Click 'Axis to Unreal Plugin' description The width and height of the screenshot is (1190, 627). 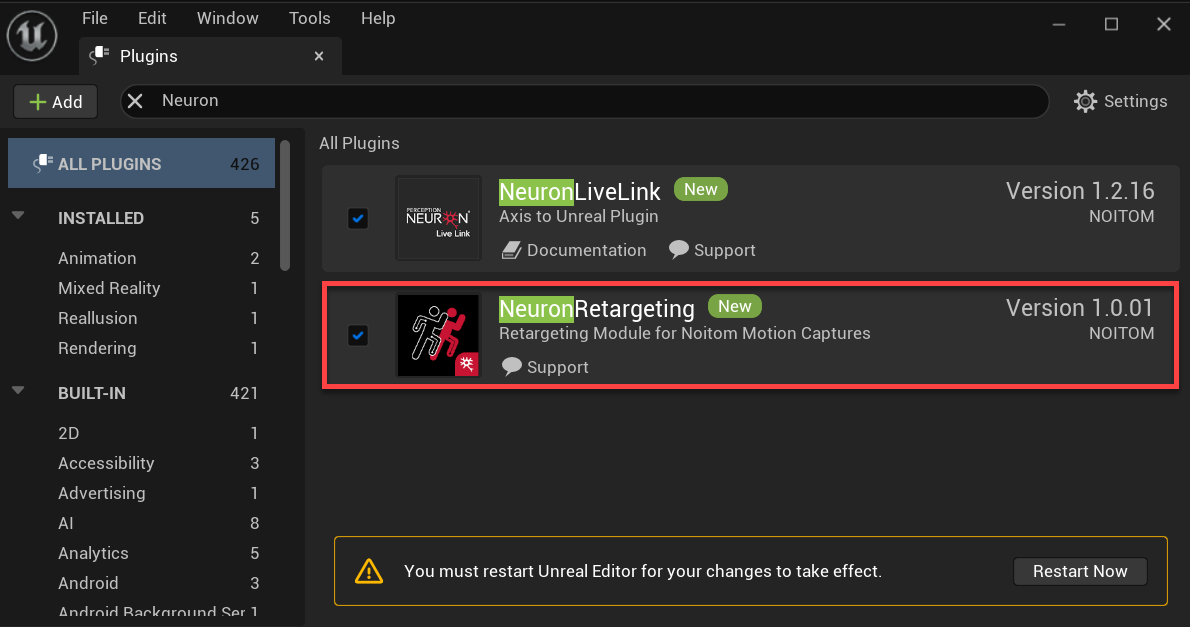tap(578, 216)
